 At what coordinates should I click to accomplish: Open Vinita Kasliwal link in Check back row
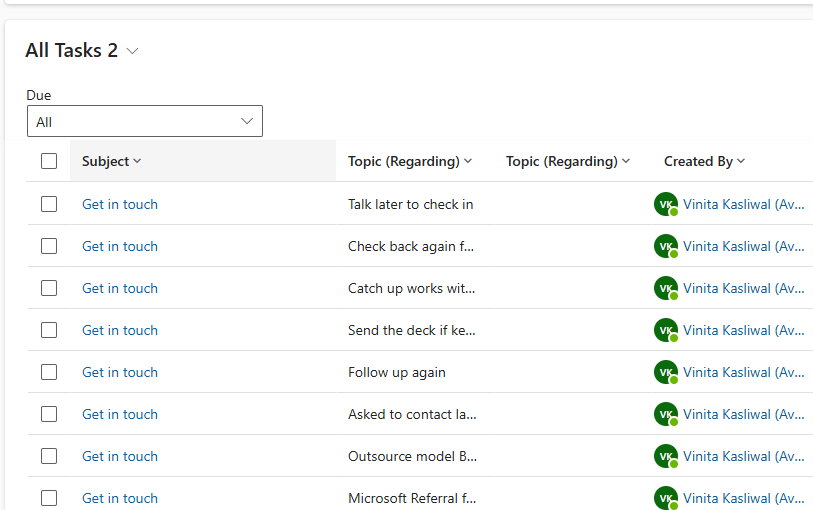pos(743,246)
